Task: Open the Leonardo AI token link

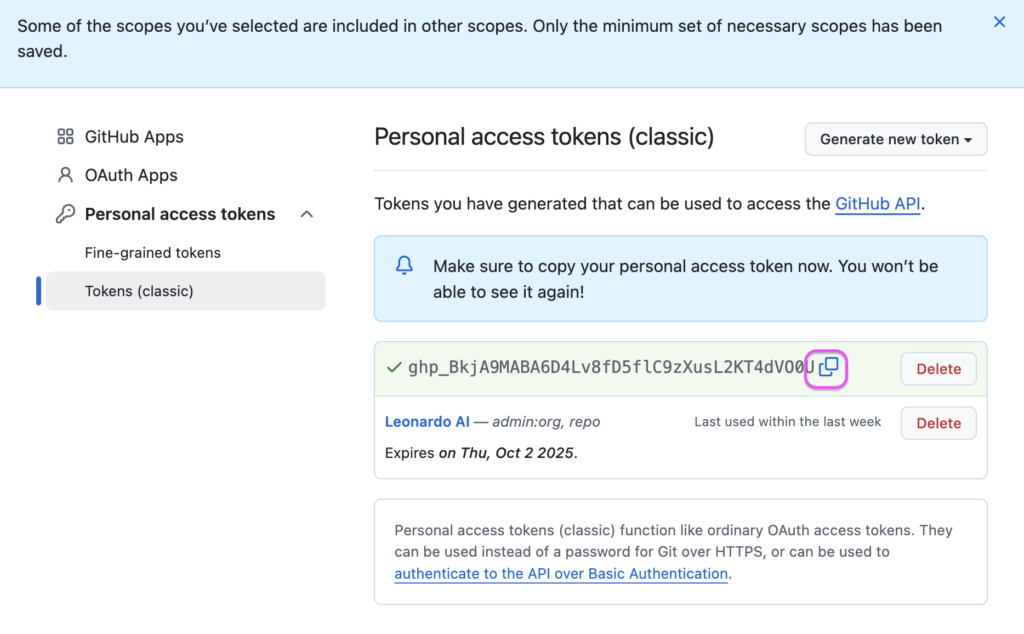Action: click(x=427, y=422)
